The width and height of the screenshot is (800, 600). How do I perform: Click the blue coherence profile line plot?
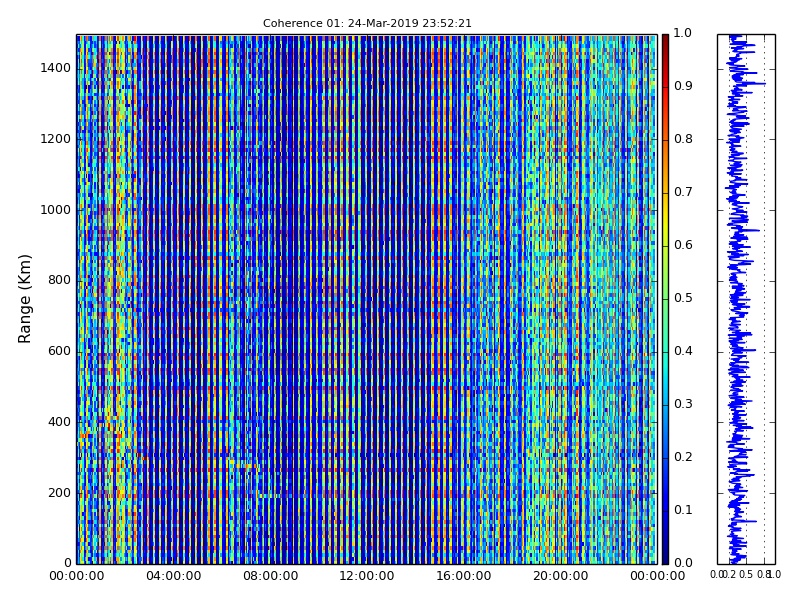737,299
